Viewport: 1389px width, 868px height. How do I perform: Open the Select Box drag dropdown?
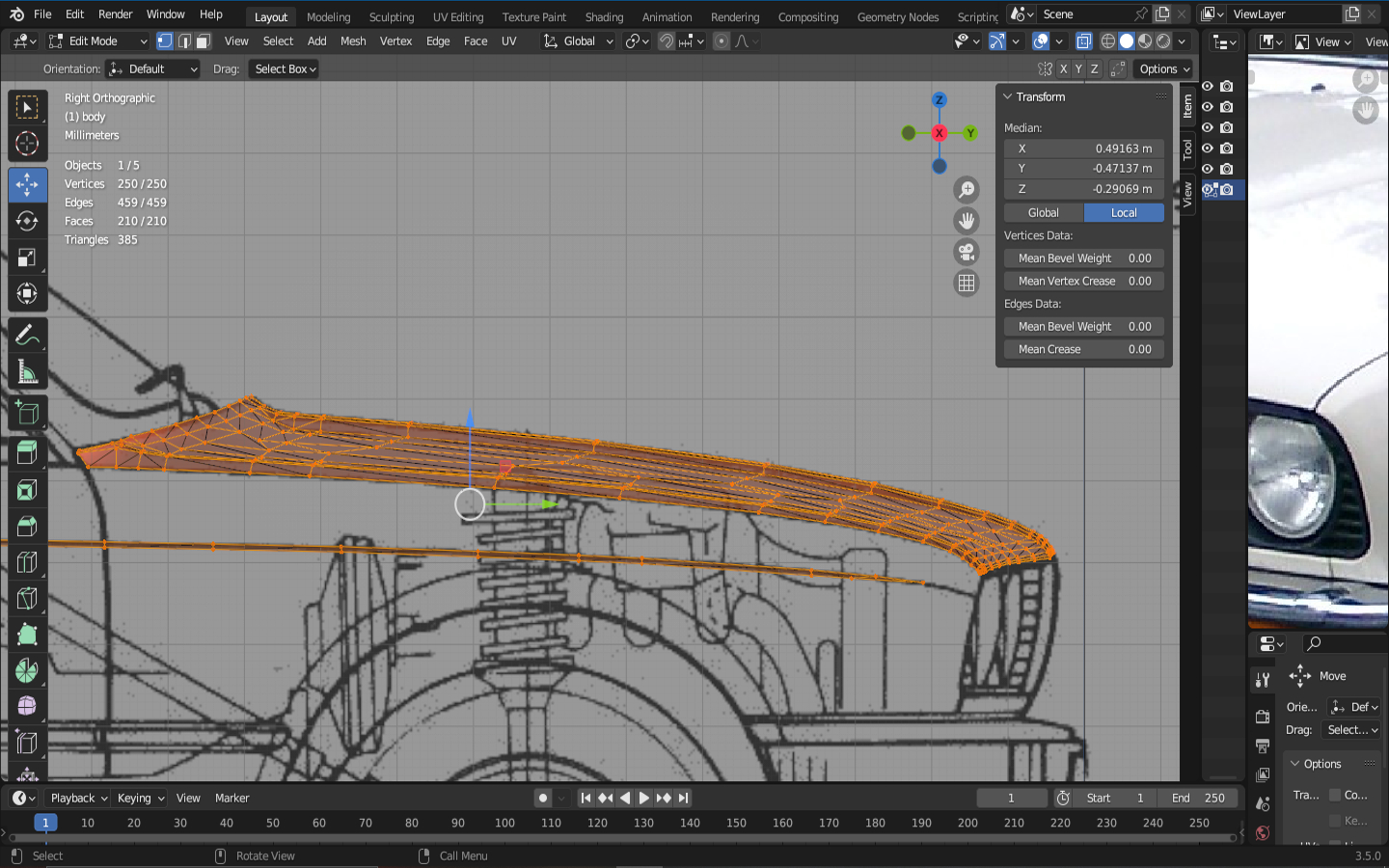pyautogui.click(x=285, y=69)
